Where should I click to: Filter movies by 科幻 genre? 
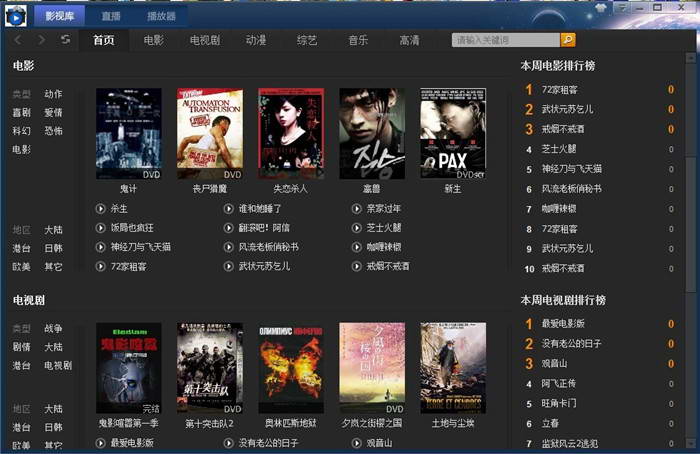coord(21,131)
